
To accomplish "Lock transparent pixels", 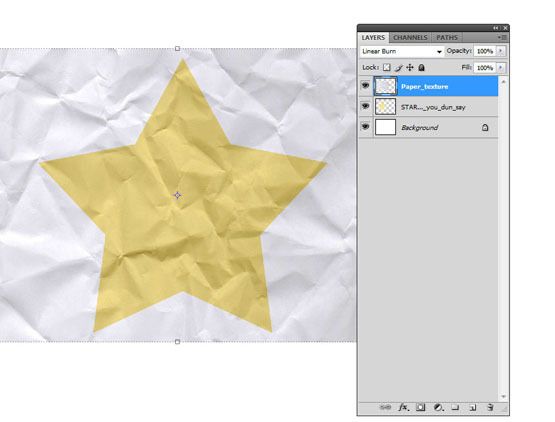I will click(387, 67).
